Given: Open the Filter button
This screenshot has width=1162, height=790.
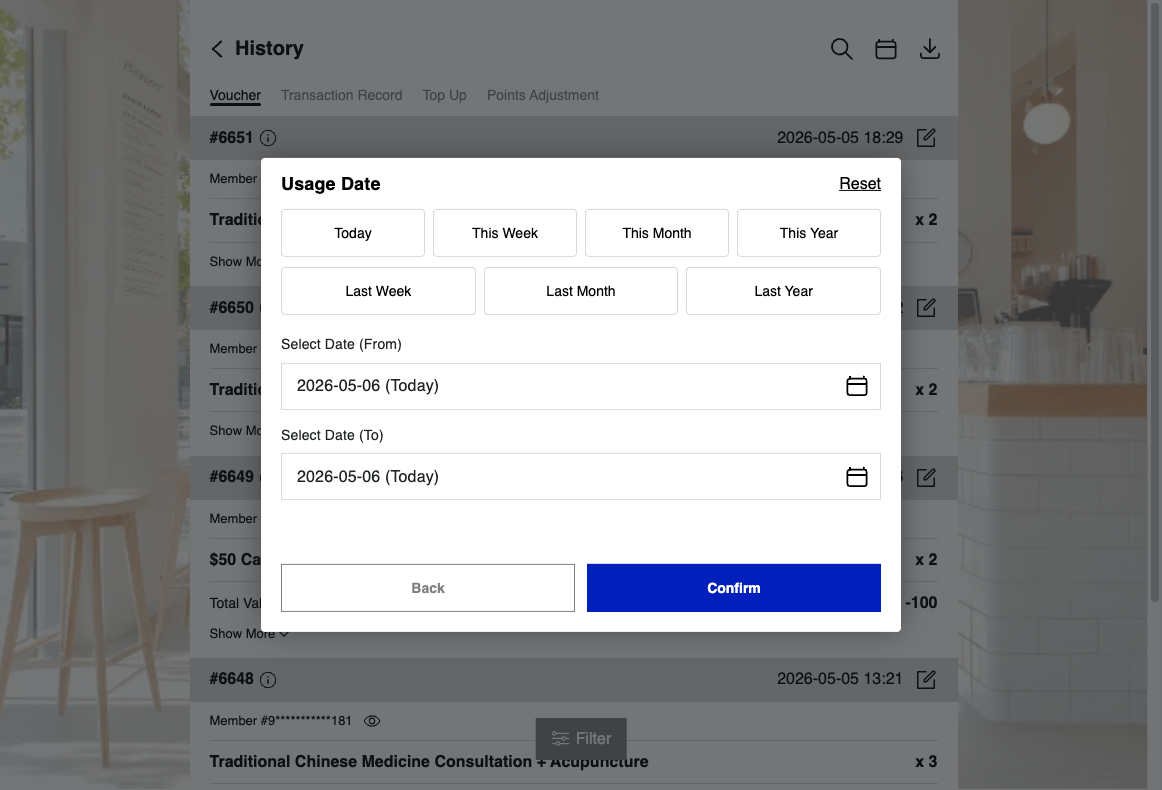Looking at the screenshot, I should pyautogui.click(x=581, y=739).
